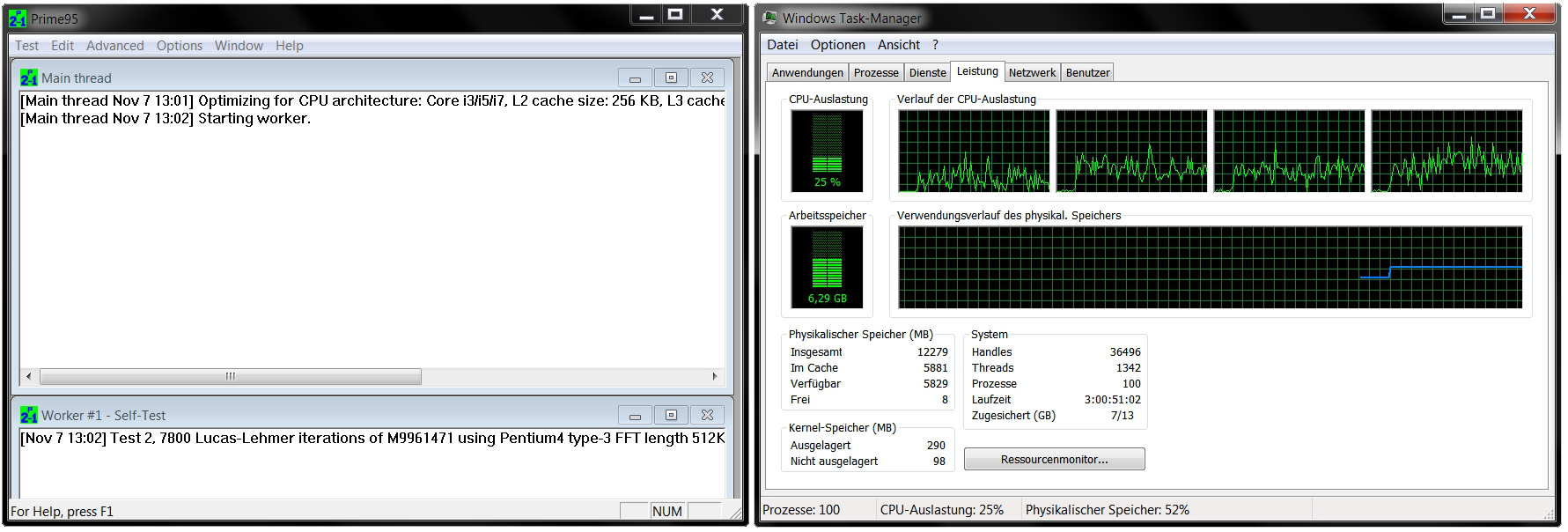
Task: Click the Ausgelagert value 290
Action: pos(936,446)
